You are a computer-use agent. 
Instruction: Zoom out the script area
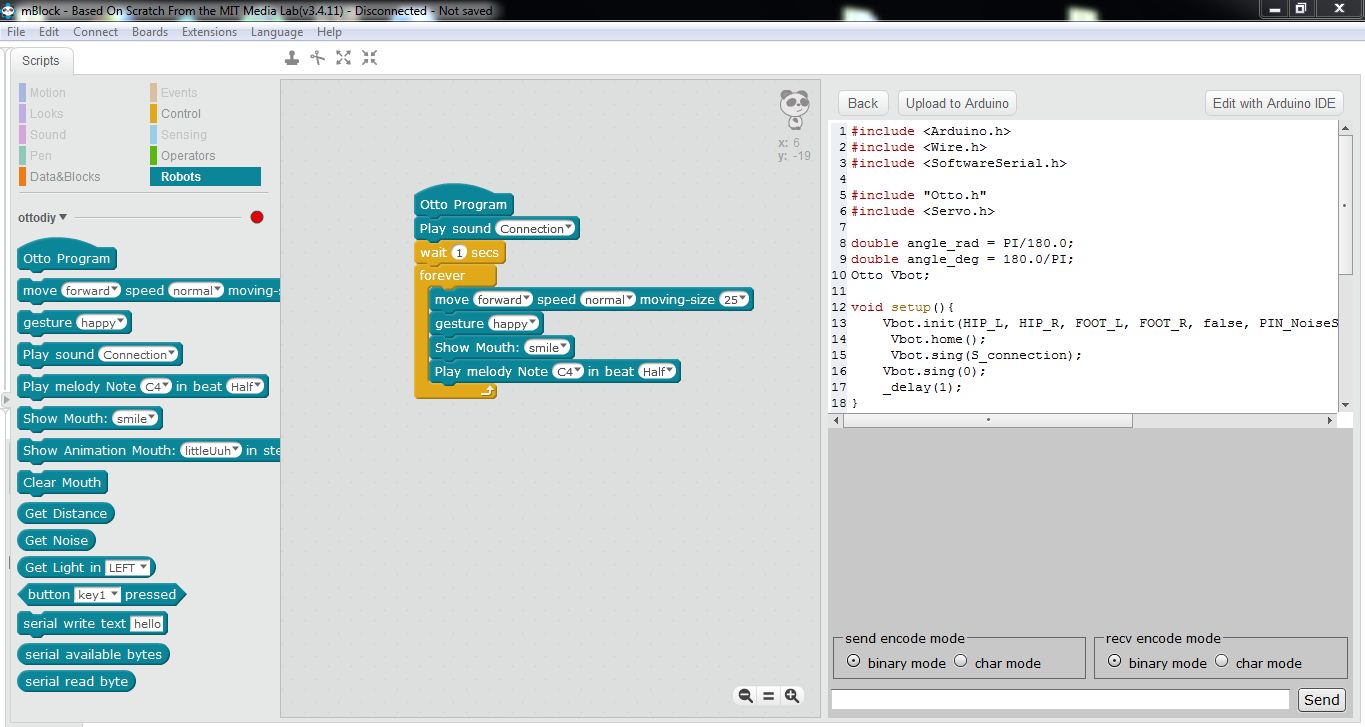tap(745, 696)
